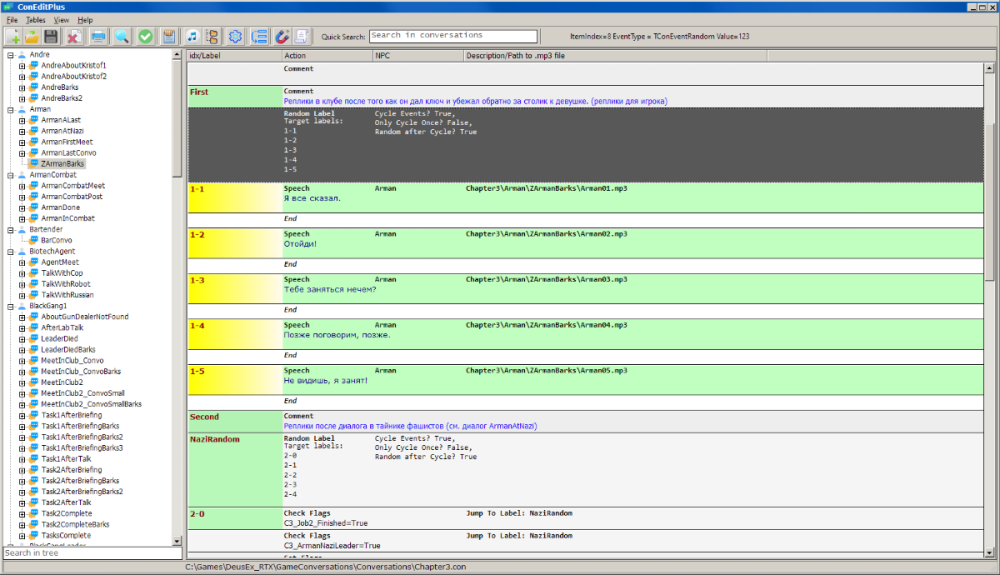The image size is (1000, 575).
Task: Click the red magnet toolbar icon
Action: click(282, 37)
